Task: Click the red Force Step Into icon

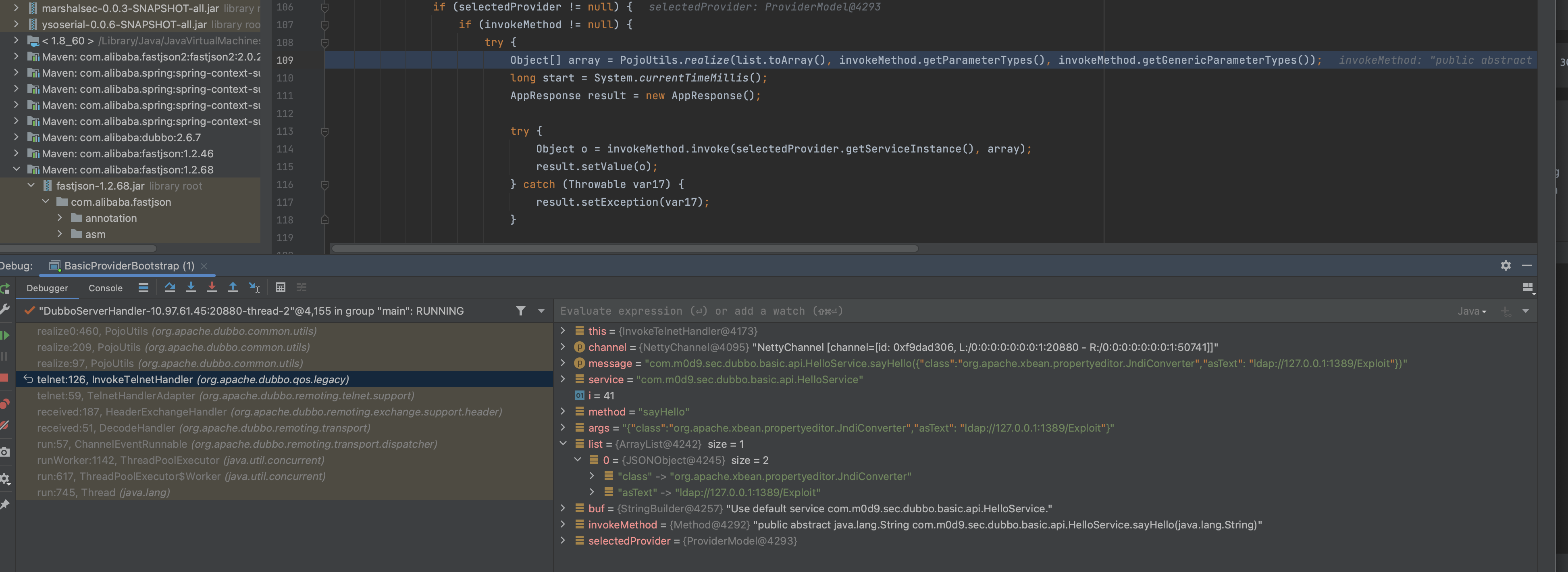Action: [212, 288]
